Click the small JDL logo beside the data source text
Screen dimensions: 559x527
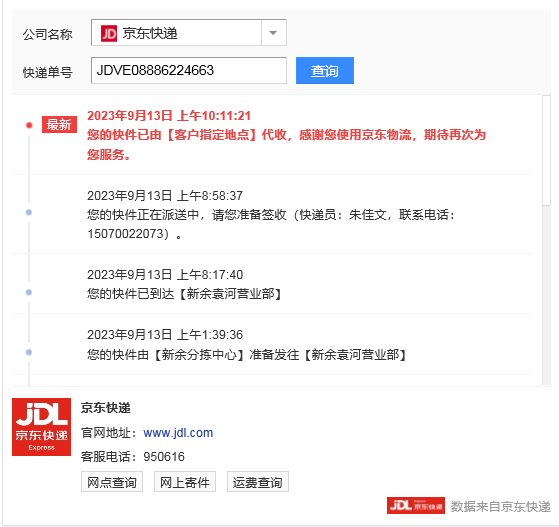(416, 505)
